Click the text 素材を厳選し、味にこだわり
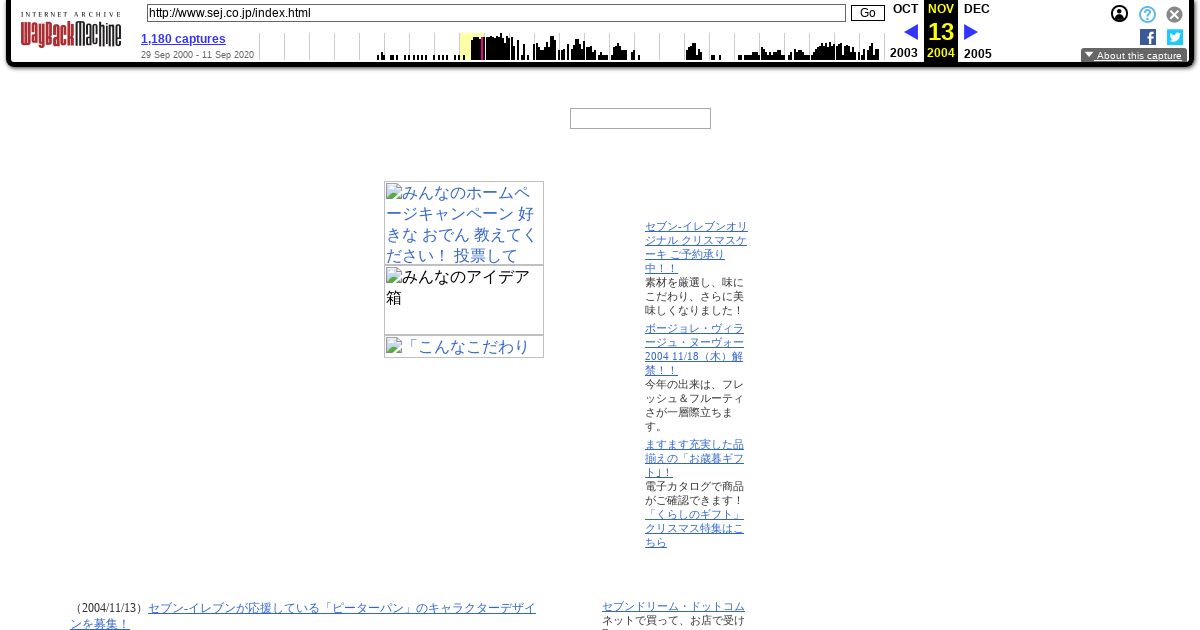 coord(694,297)
